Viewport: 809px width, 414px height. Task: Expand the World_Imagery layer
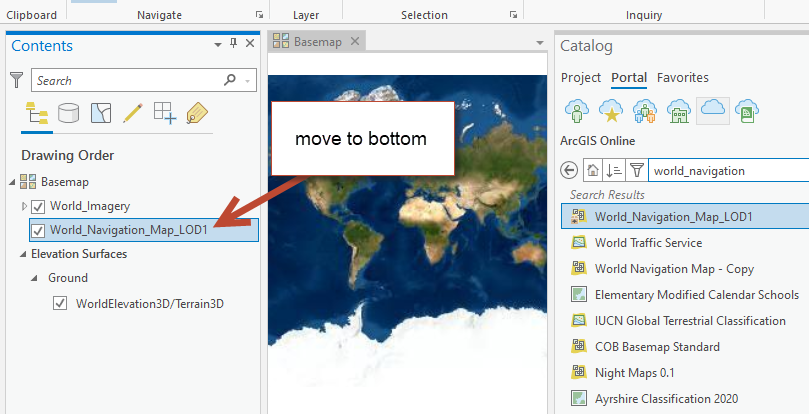tap(25, 206)
